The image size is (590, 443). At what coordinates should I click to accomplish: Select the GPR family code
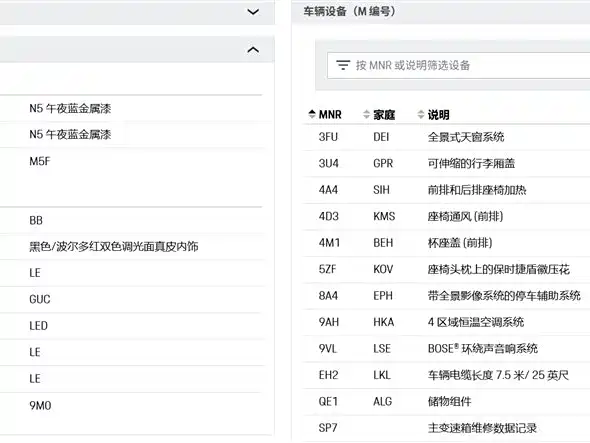[x=383, y=163]
